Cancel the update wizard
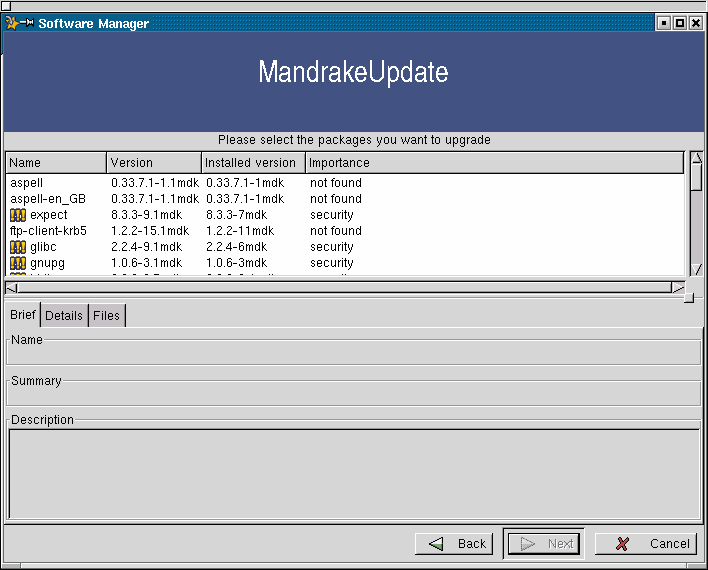708x570 pixels. (646, 544)
